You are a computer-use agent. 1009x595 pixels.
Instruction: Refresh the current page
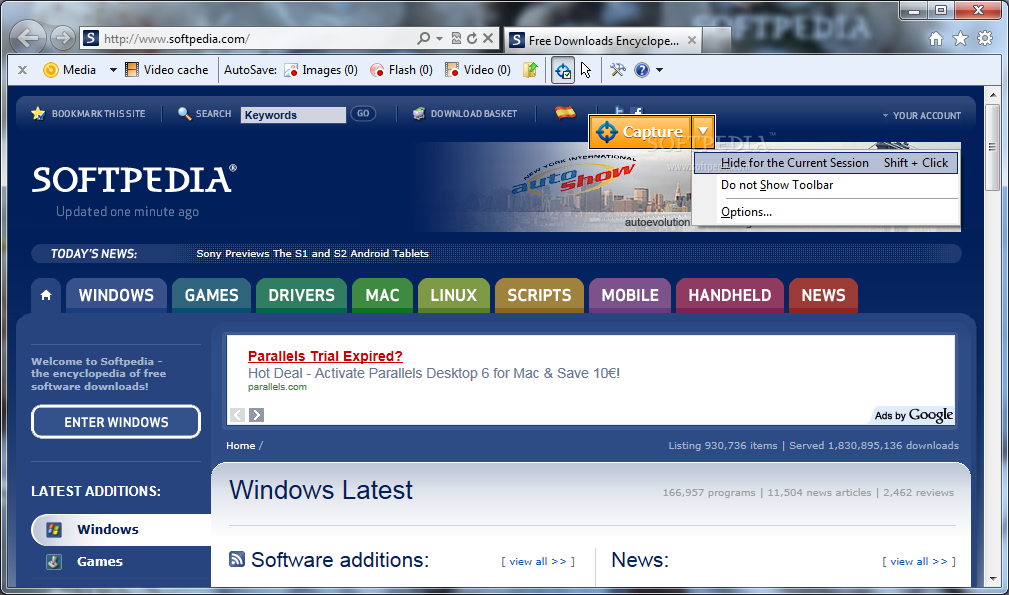pyautogui.click(x=472, y=39)
